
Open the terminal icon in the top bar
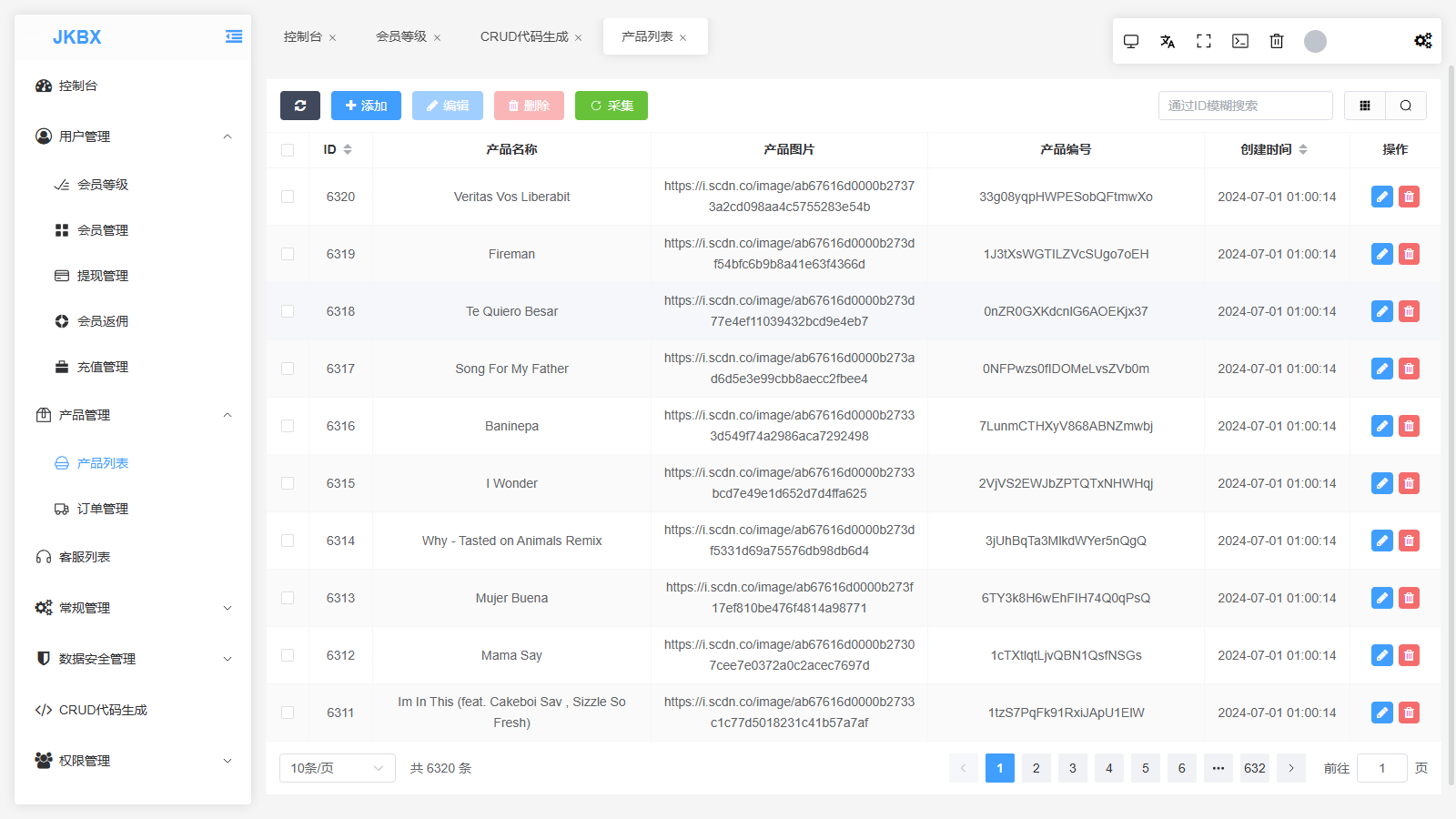[x=1240, y=41]
